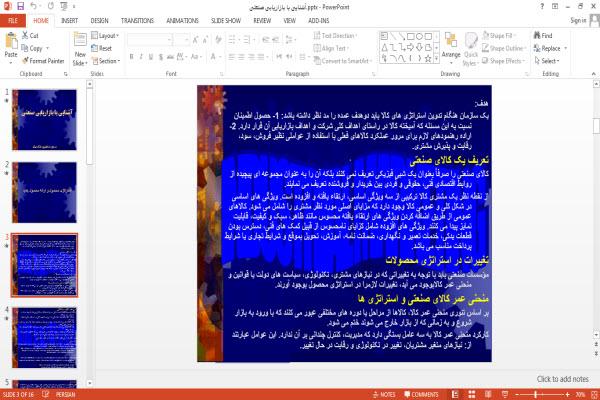Insert a New Slide
Viewport: 600px width, 400px height.
pyautogui.click(x=80, y=49)
